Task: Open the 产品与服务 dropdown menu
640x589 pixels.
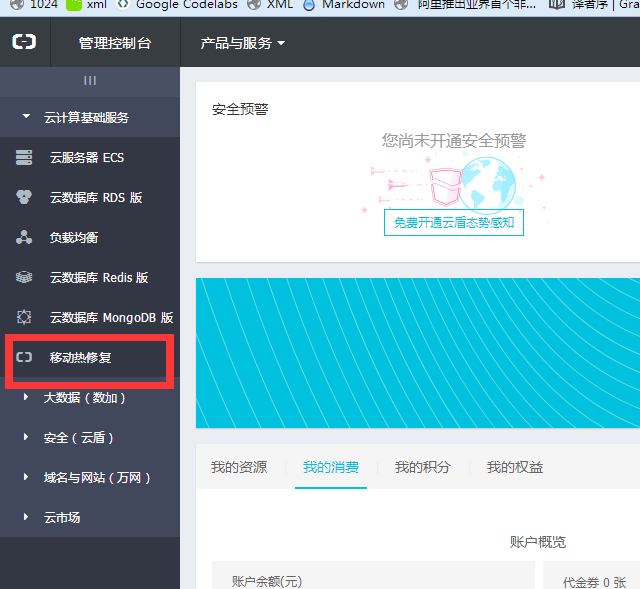Action: pos(242,43)
